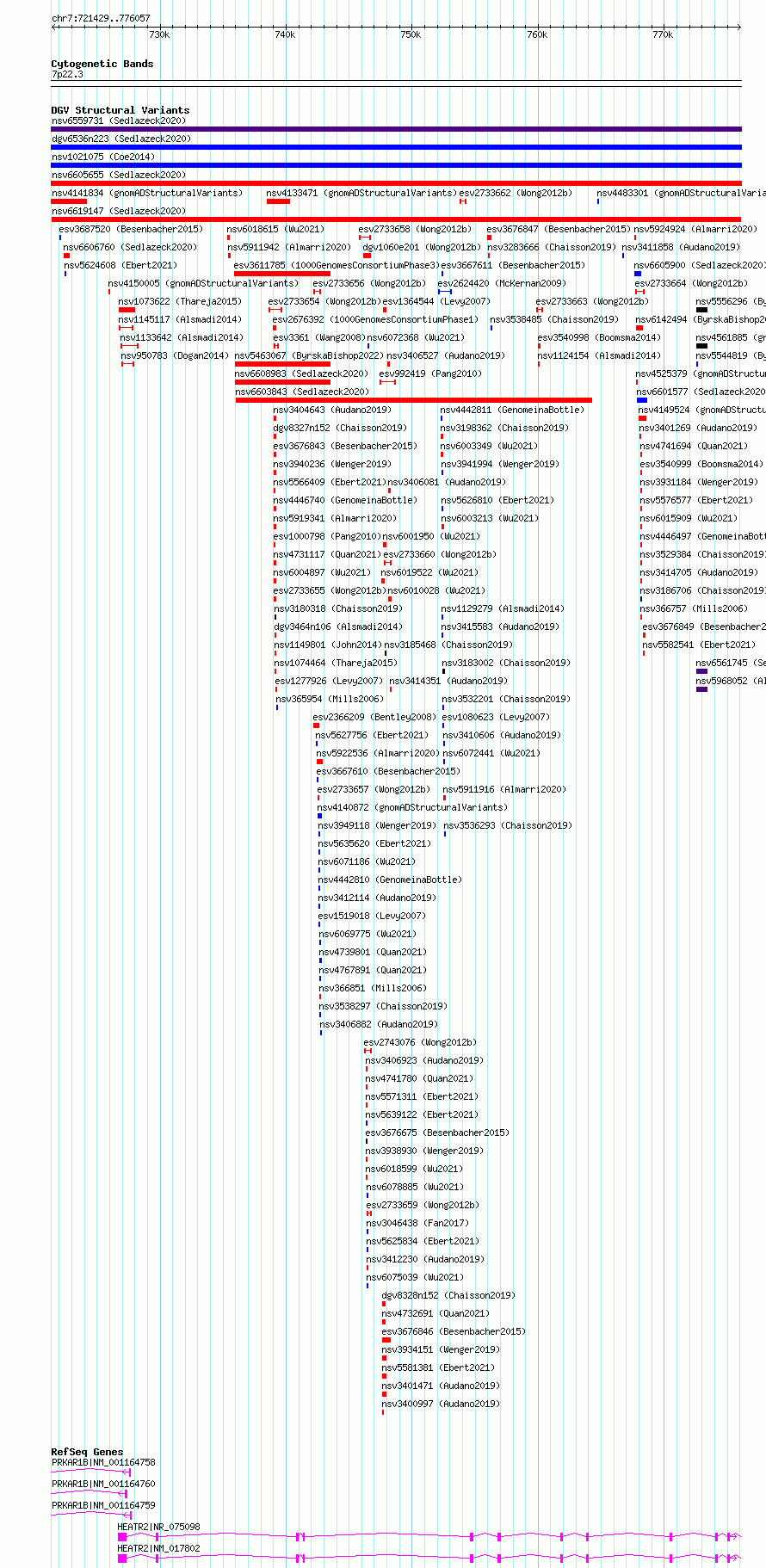Click esv2733658 (Wong2012b) label

point(415,229)
